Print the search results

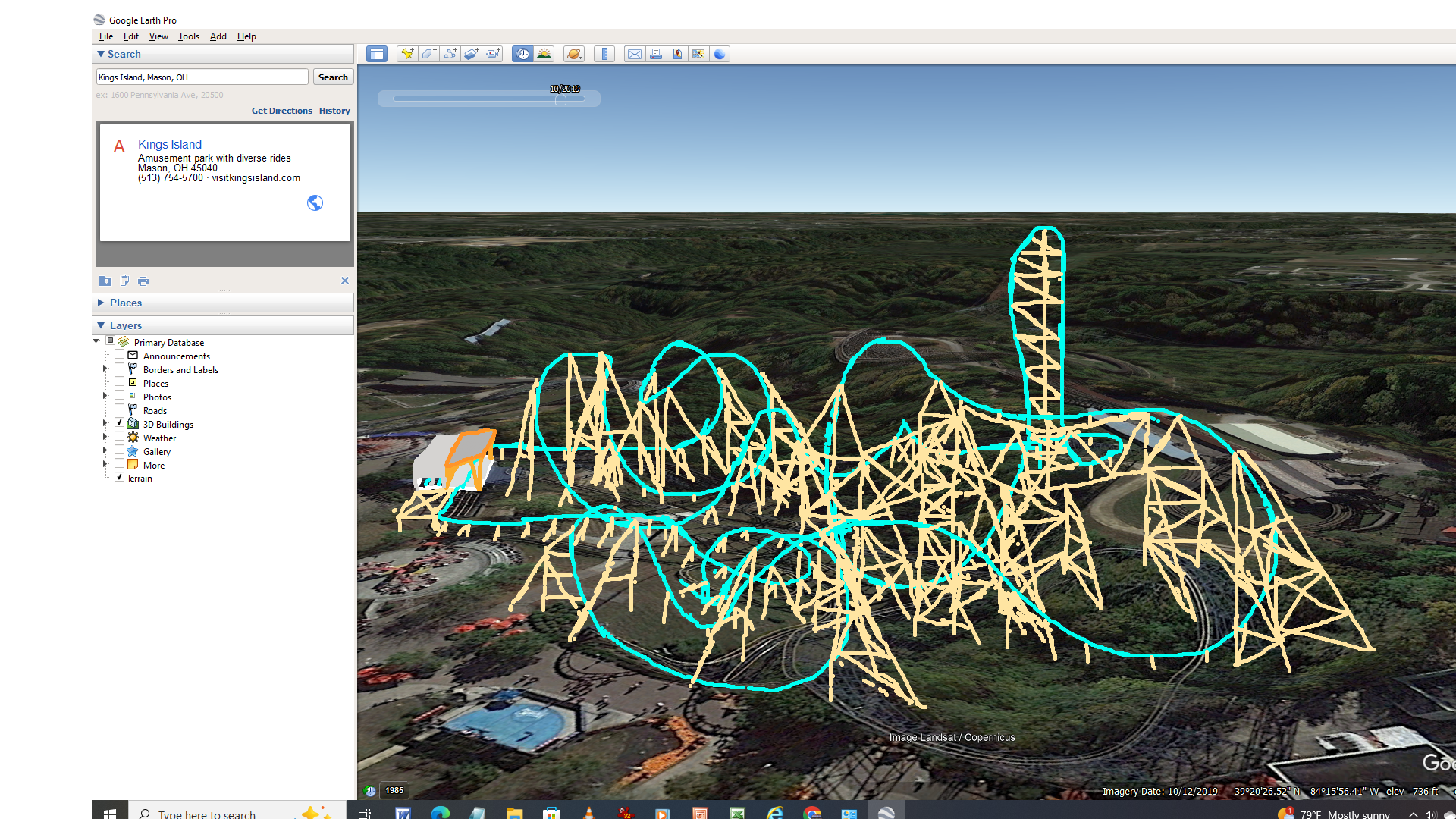pyautogui.click(x=143, y=281)
